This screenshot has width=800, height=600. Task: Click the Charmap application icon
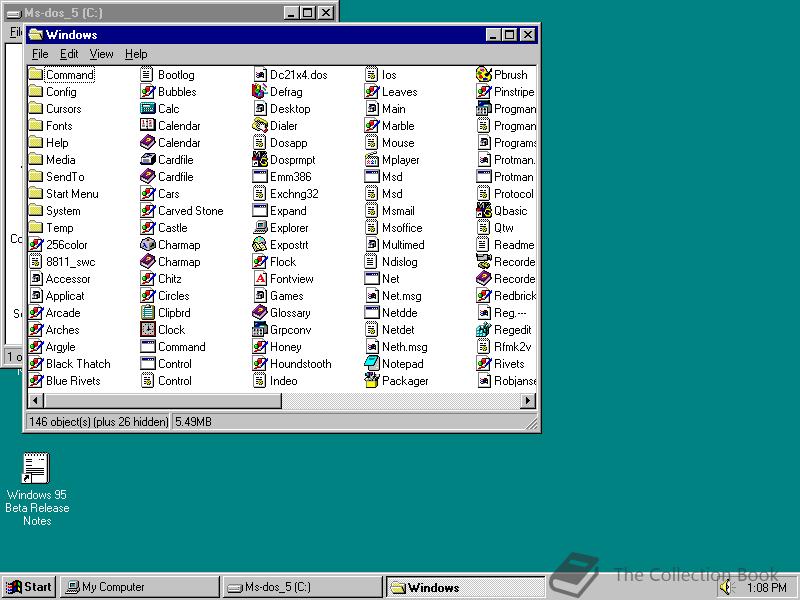coord(147,245)
